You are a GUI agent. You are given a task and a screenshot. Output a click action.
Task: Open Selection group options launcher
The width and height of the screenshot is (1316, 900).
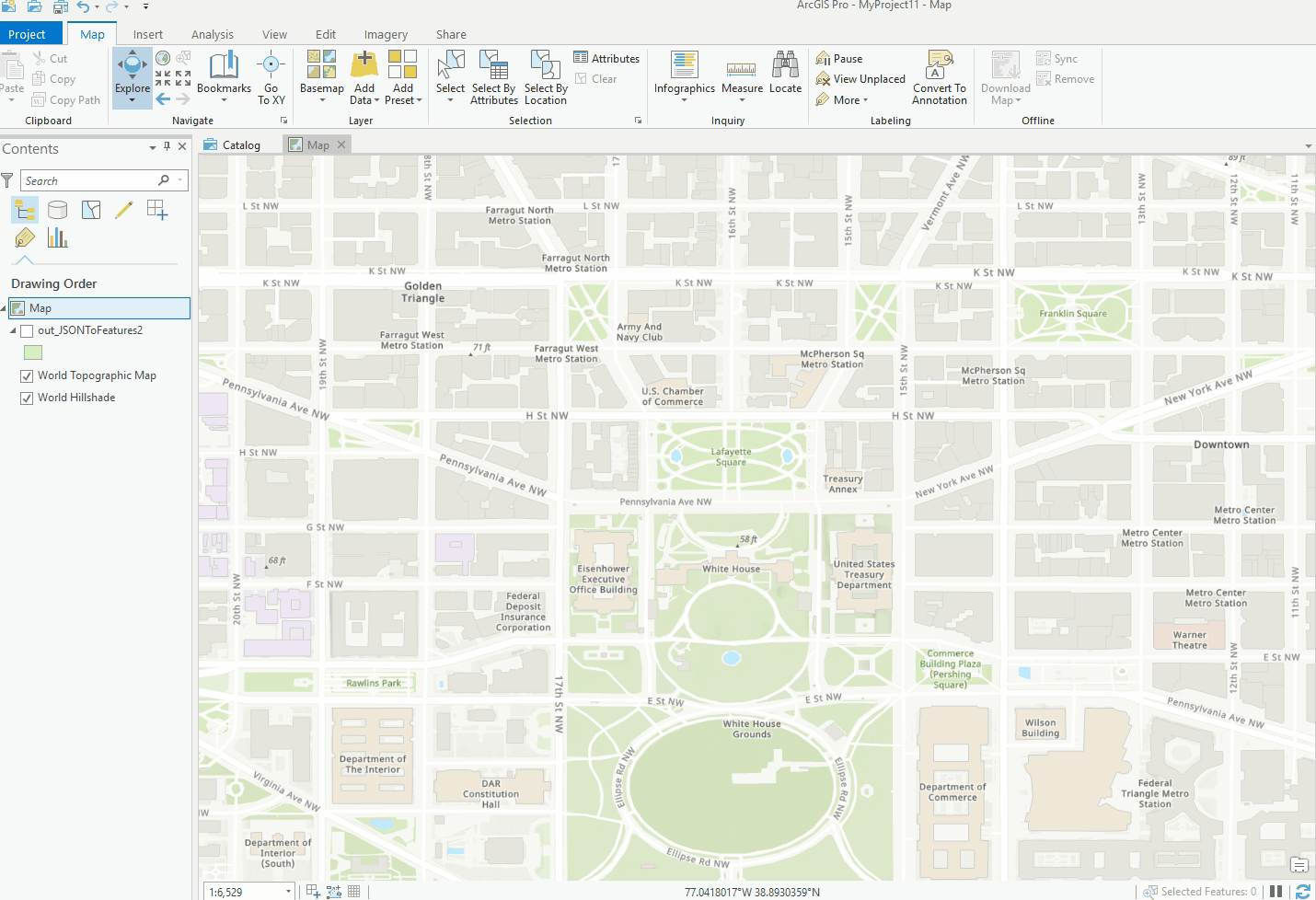pos(639,121)
